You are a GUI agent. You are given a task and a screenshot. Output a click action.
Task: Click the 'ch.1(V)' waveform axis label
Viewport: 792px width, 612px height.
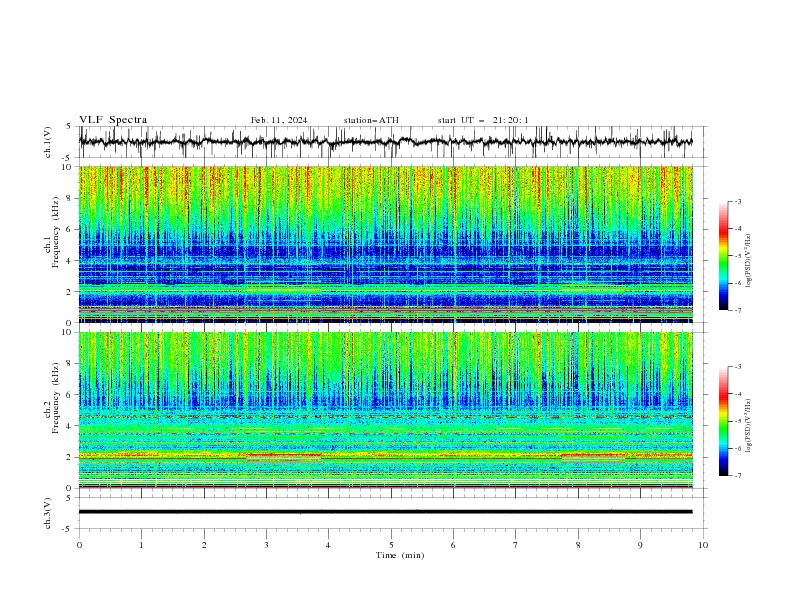[x=48, y=142]
